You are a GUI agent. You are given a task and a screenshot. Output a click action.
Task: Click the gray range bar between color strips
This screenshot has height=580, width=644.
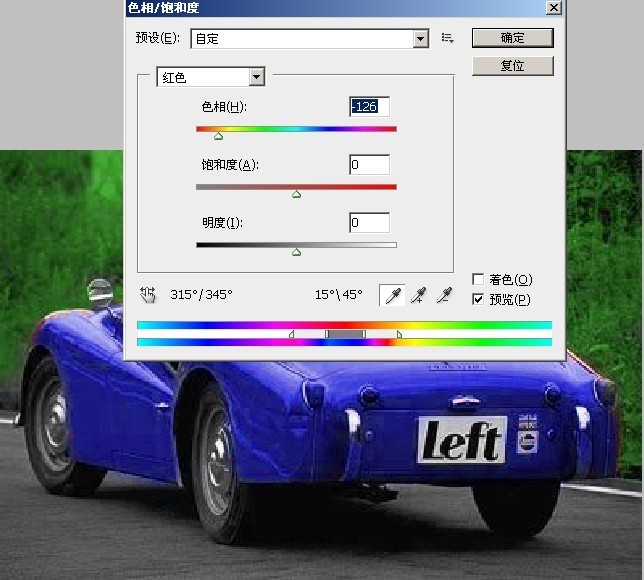point(345,334)
